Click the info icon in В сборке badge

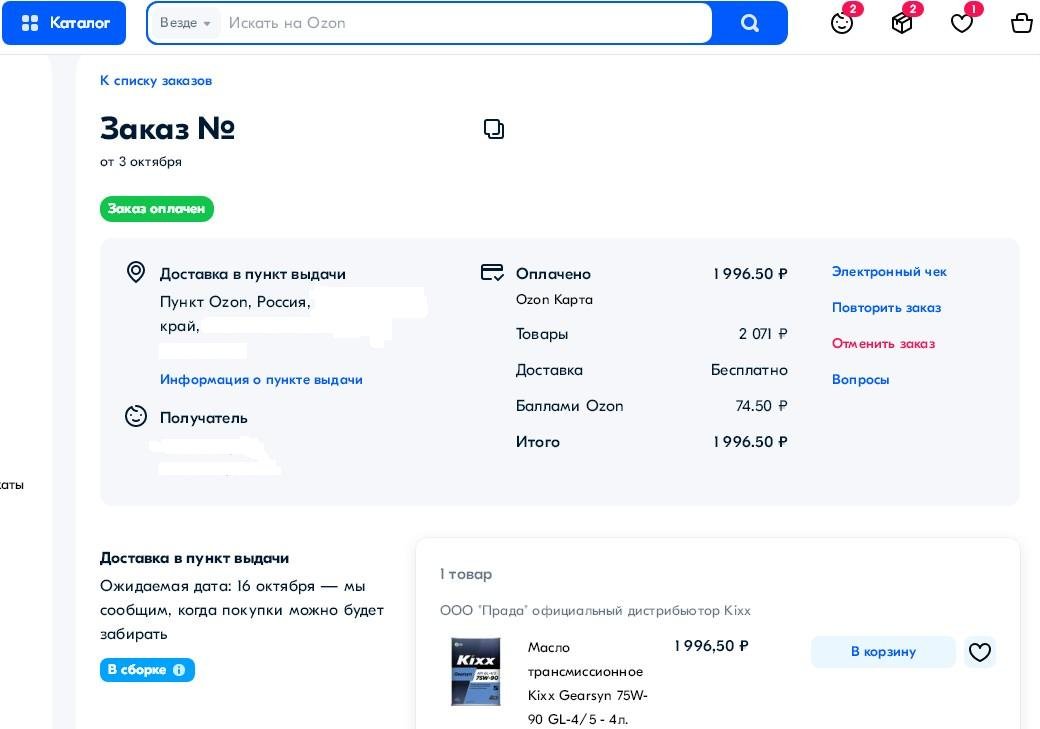[x=179, y=670]
